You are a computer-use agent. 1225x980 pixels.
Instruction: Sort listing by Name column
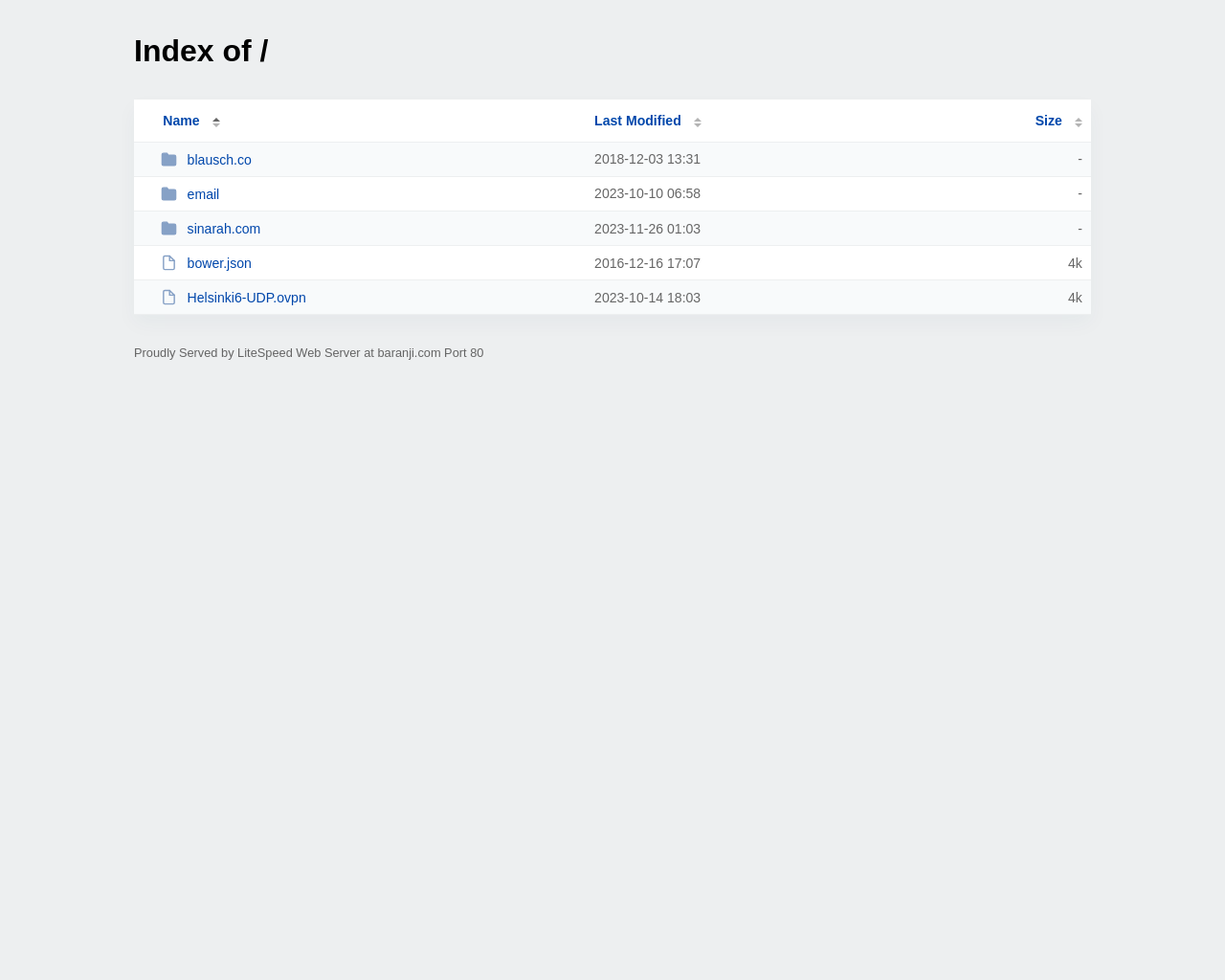[181, 119]
